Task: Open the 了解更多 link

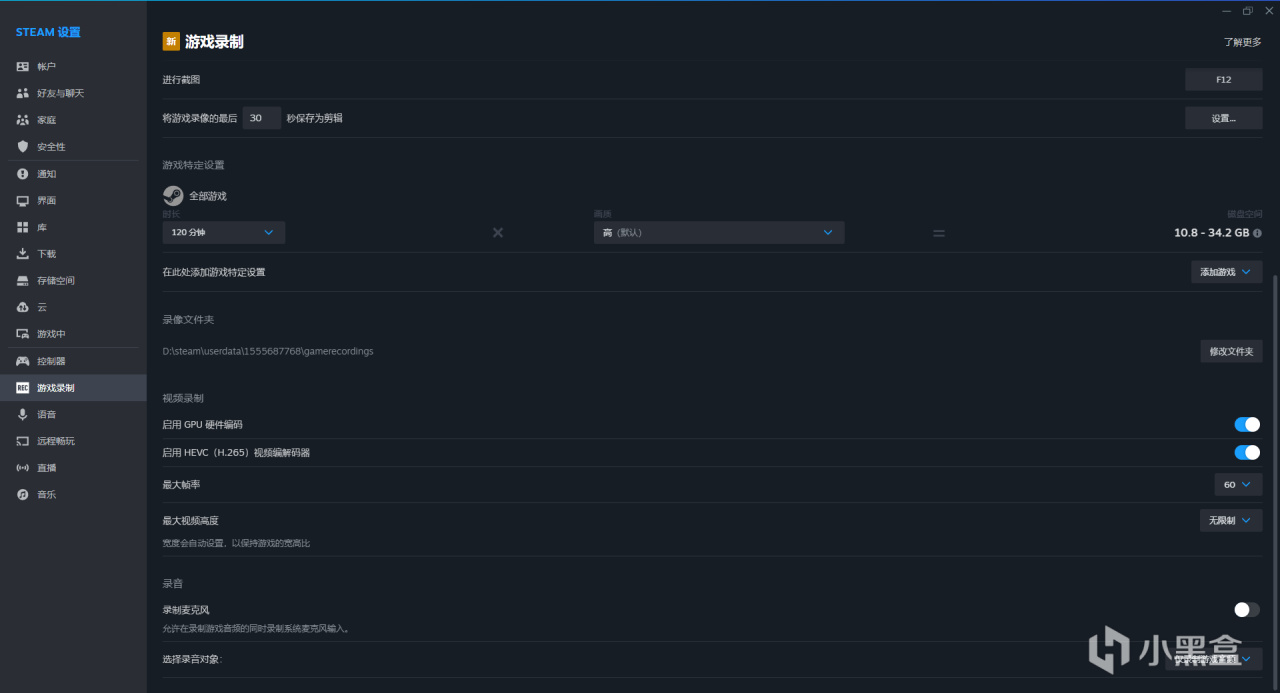Action: 1243,42
